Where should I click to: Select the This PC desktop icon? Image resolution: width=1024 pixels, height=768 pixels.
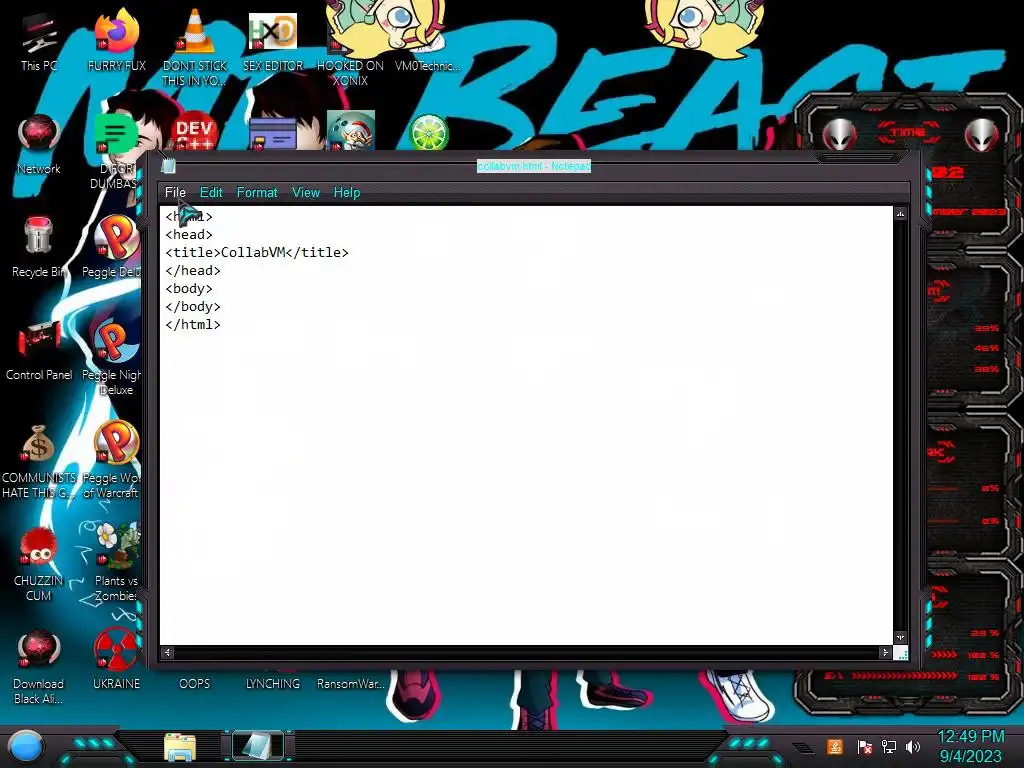(x=39, y=42)
